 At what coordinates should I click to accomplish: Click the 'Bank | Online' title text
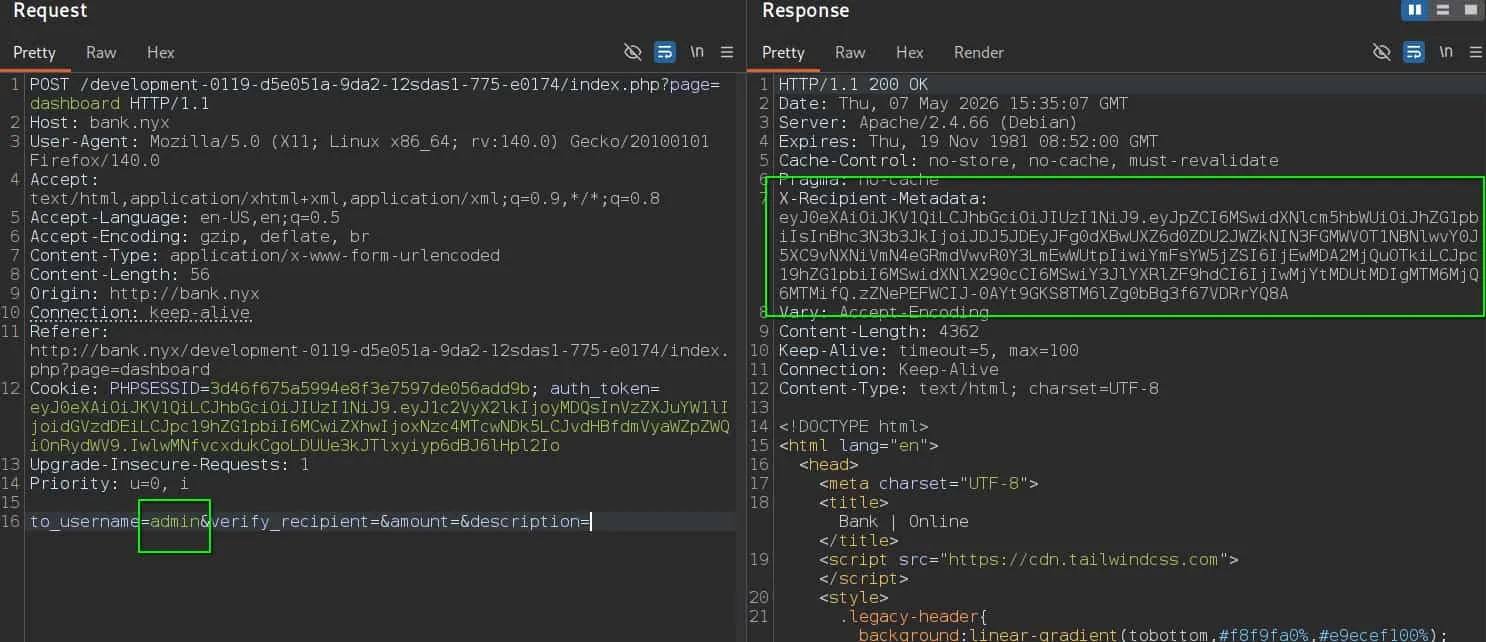point(904,522)
